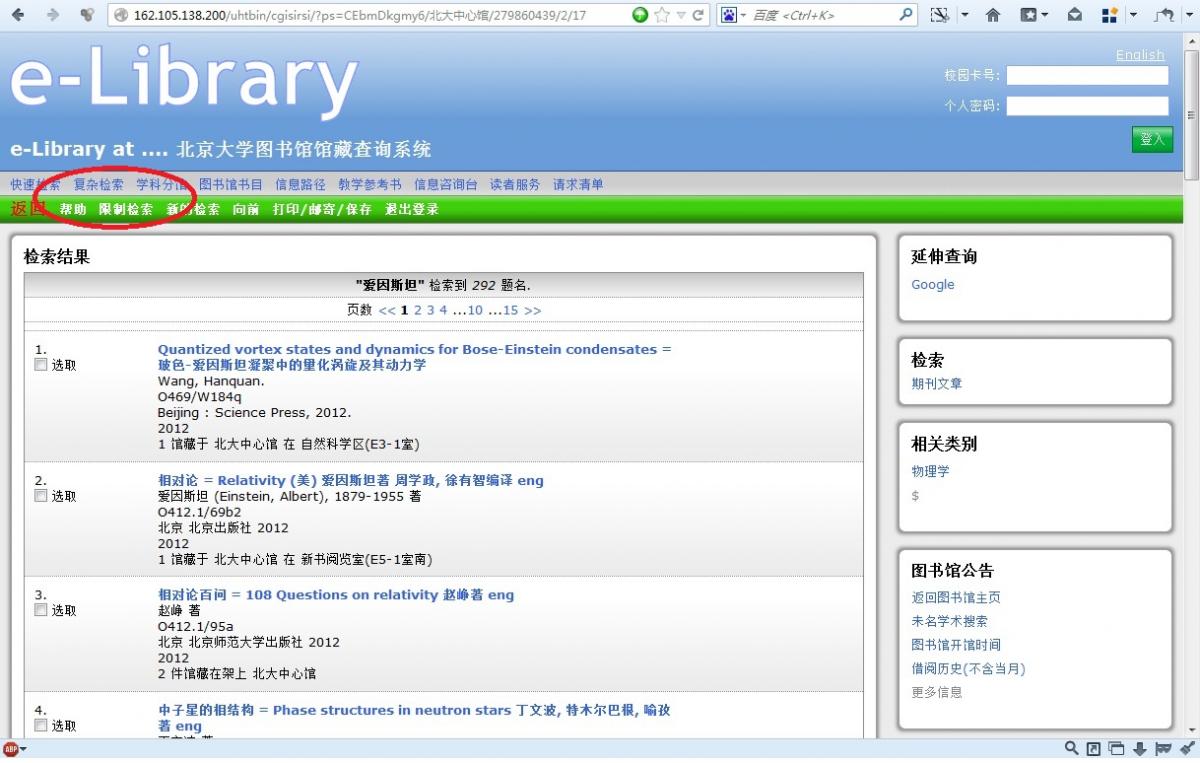
Task: Click 打印/邮寄/保存 in green bar
Action: [322, 209]
